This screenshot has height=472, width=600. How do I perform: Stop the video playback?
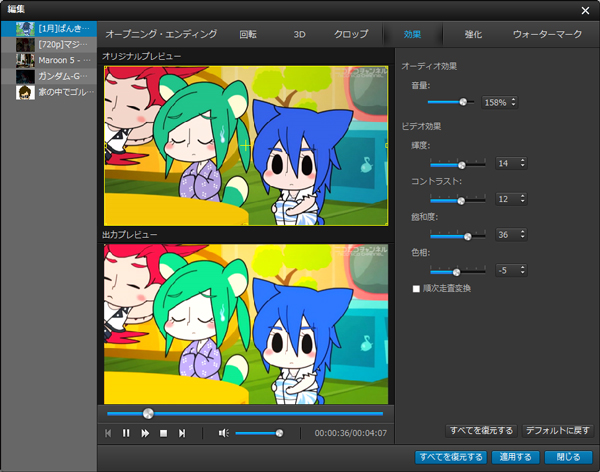[x=163, y=433]
